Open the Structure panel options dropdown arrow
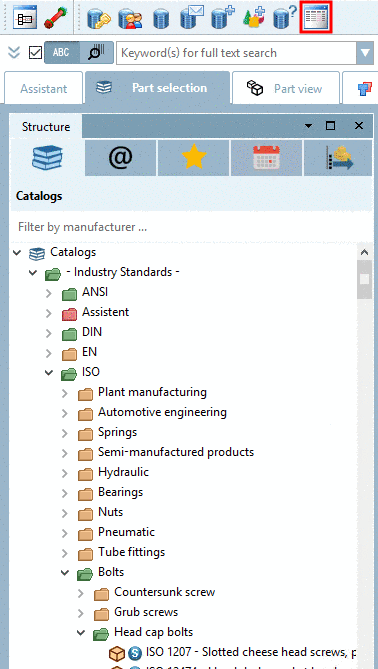 [308, 126]
